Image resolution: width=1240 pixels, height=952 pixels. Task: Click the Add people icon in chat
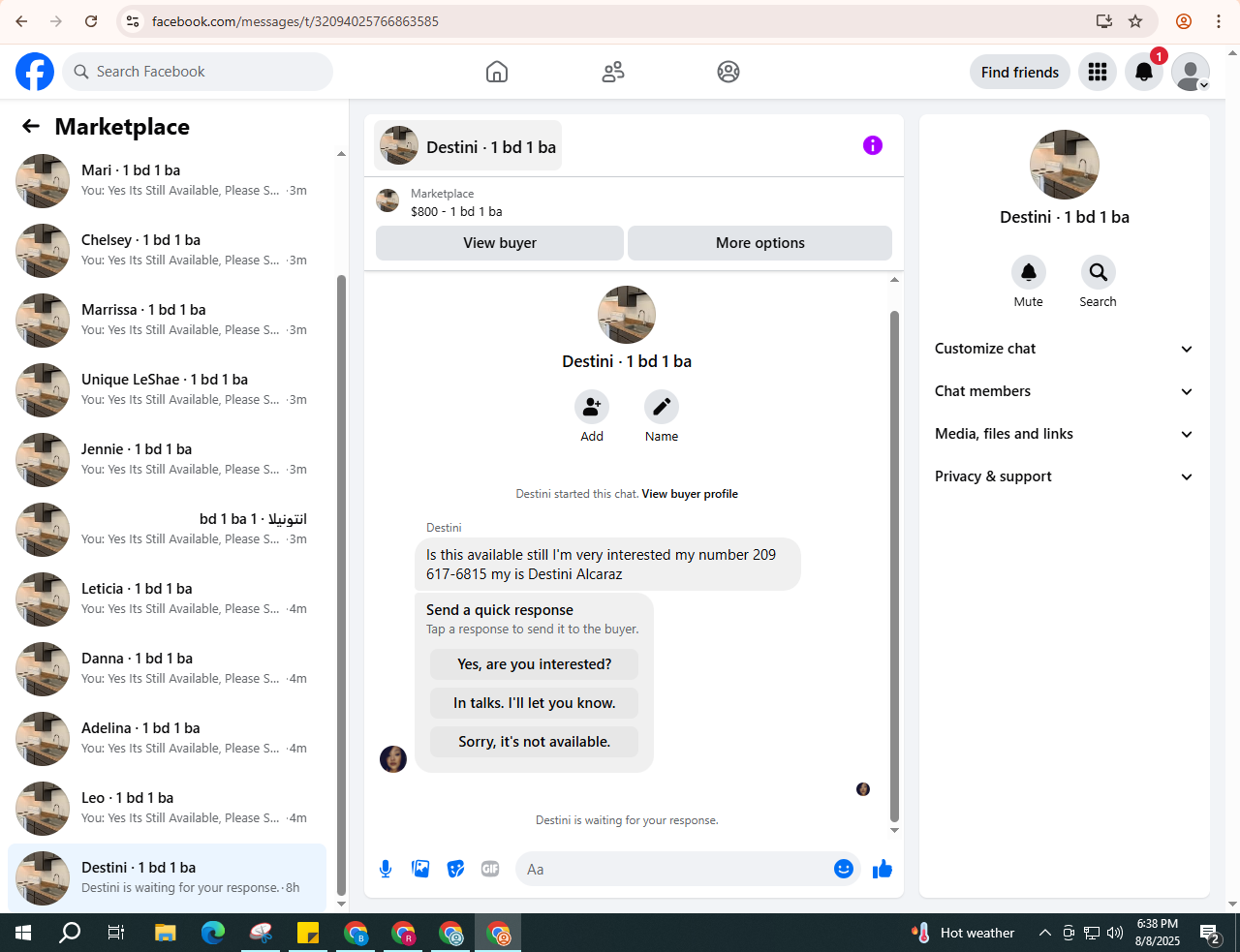[x=592, y=407]
